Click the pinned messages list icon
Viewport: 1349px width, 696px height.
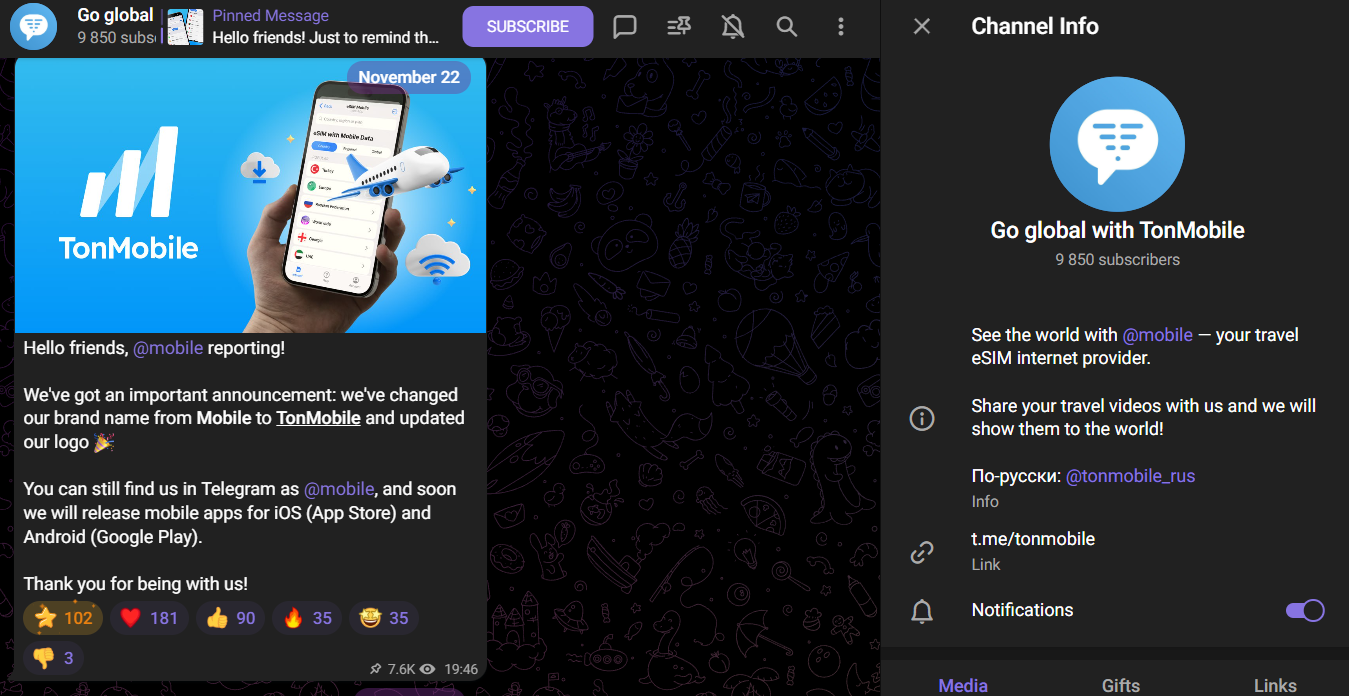(679, 27)
